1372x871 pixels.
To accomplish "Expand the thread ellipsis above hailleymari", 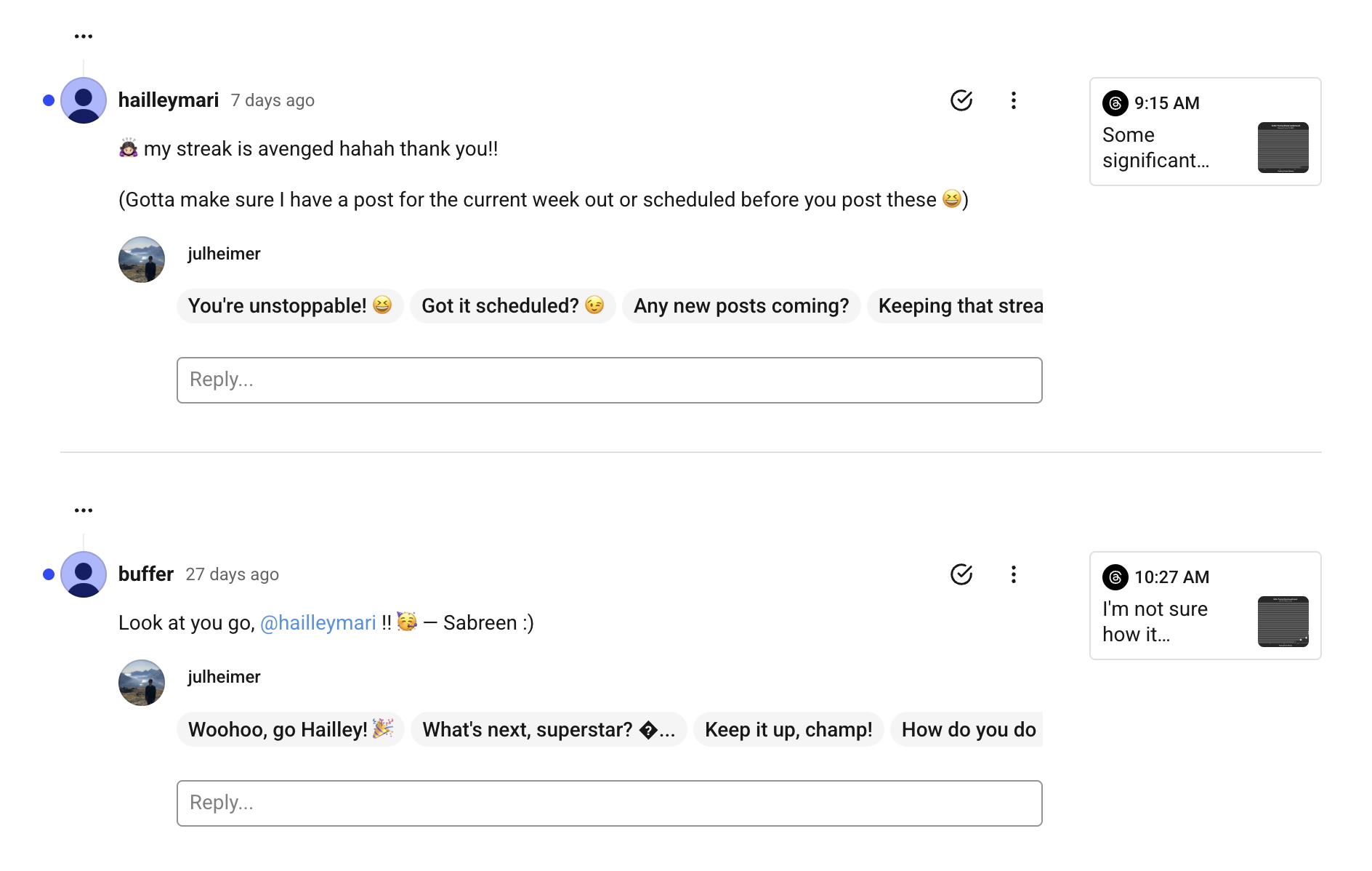I will pos(84,36).
